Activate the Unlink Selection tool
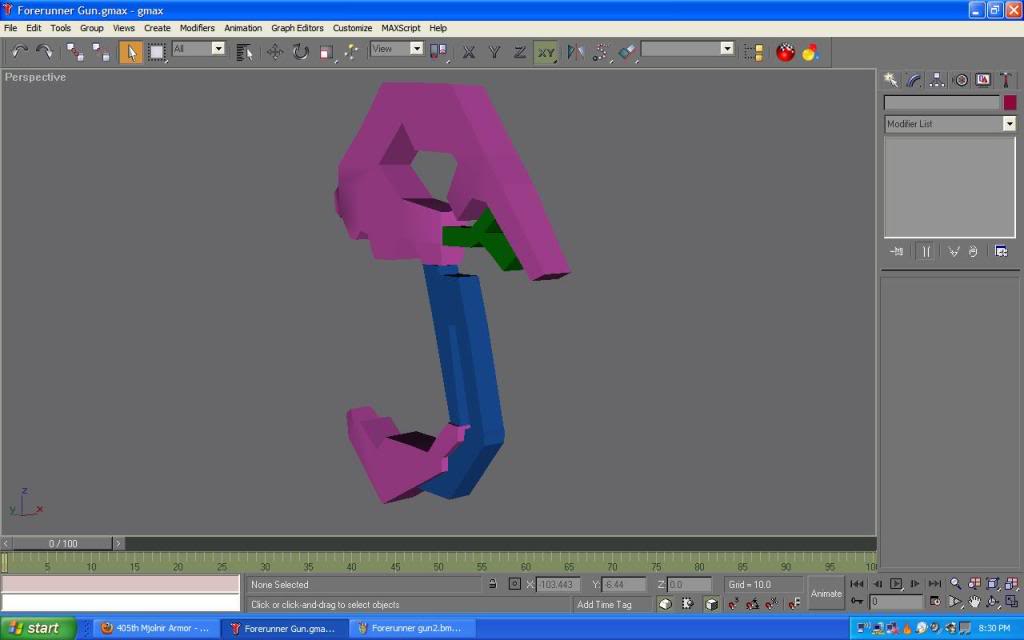Image resolution: width=1024 pixels, height=640 pixels. [101, 52]
